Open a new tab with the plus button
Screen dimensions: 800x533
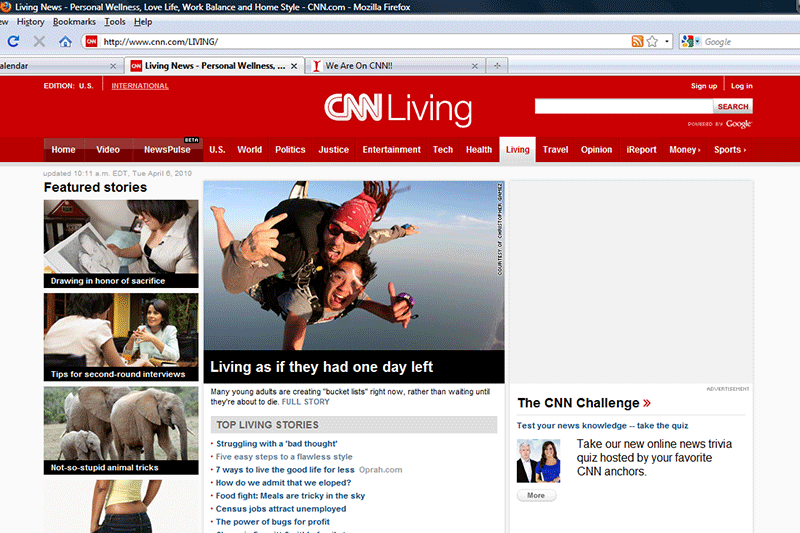(496, 65)
